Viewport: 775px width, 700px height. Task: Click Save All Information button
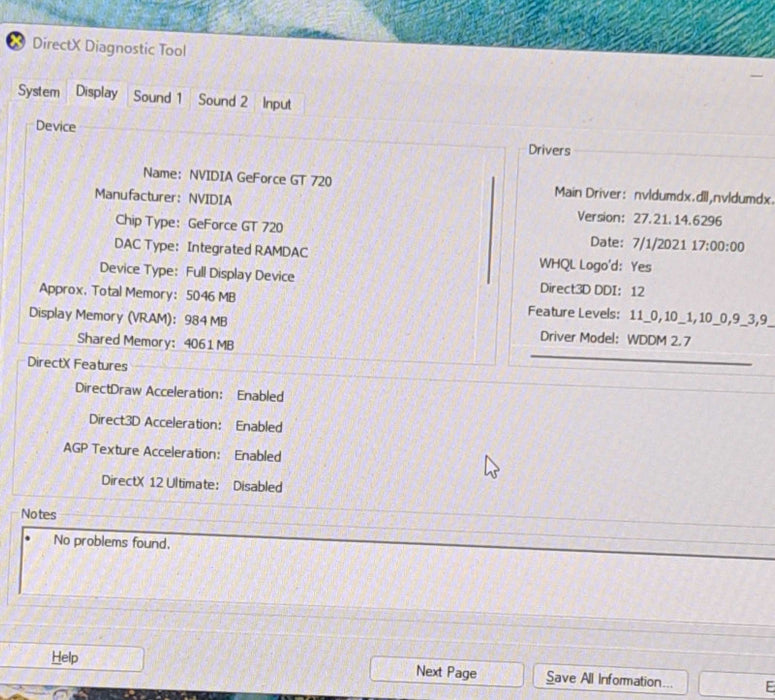tap(609, 679)
